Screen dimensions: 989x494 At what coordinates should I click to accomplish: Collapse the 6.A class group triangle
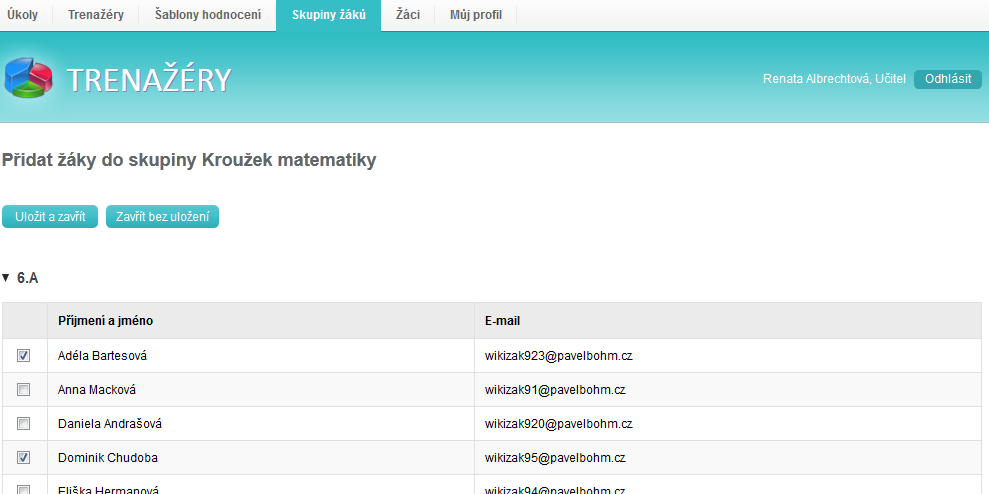tap(6, 277)
